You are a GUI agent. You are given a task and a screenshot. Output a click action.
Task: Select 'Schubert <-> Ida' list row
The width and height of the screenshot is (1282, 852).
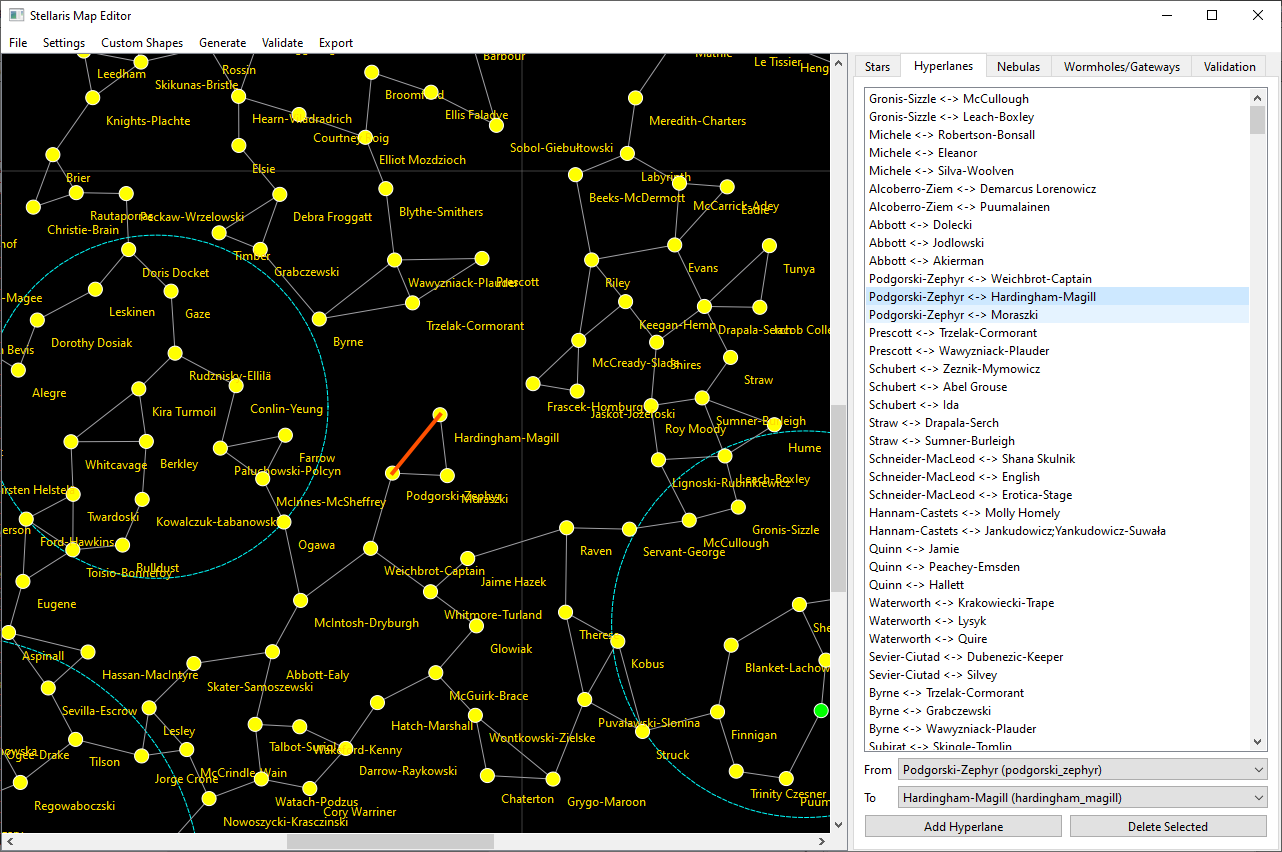click(1057, 404)
